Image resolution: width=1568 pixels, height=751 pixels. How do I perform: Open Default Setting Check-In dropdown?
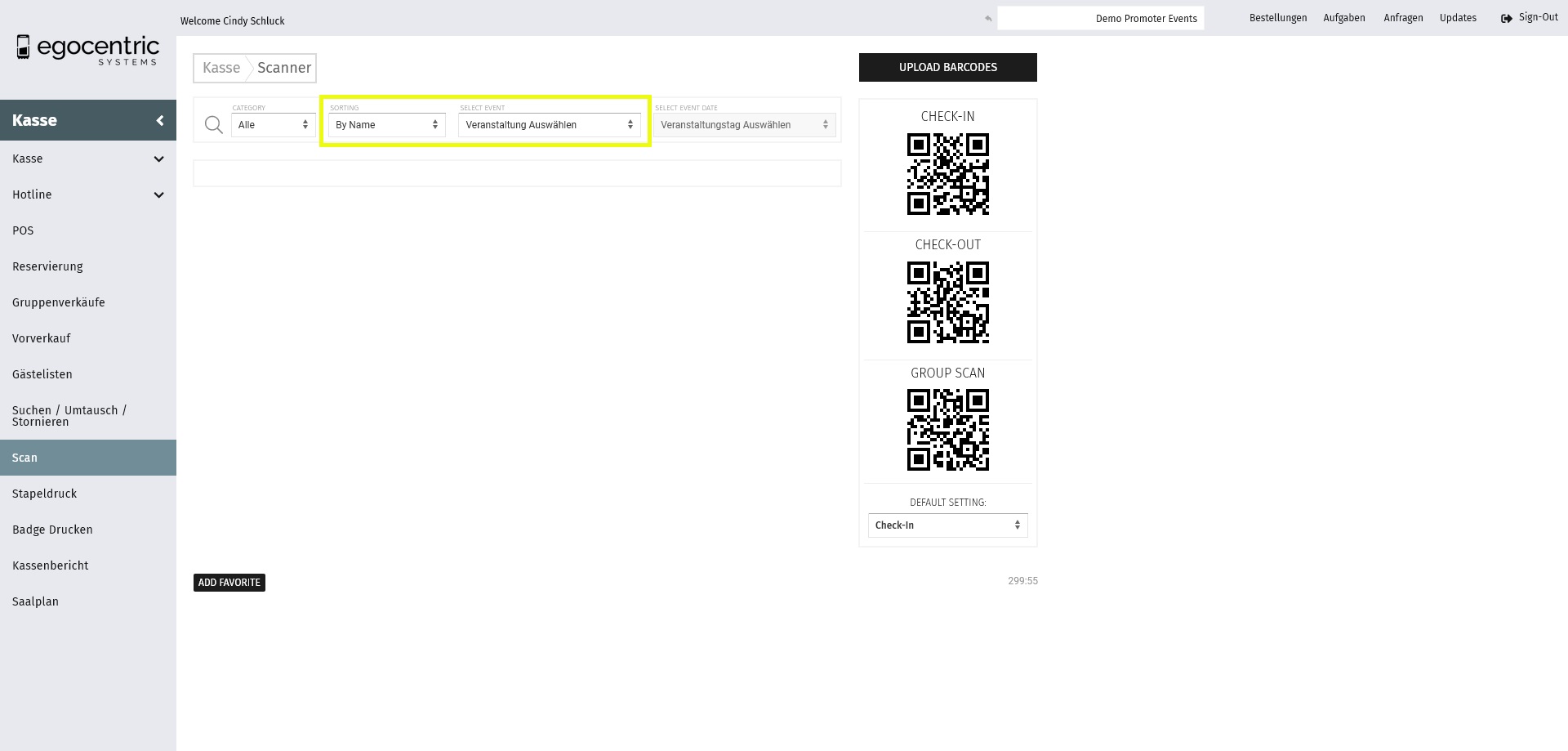click(947, 525)
